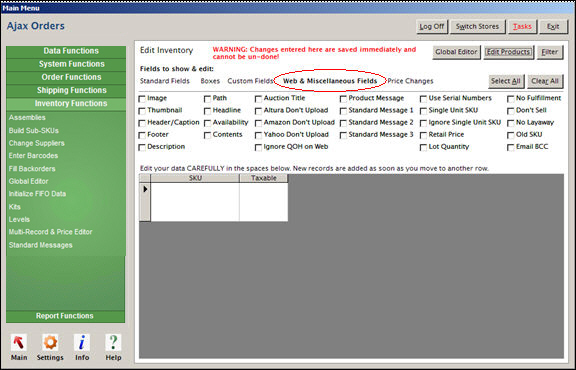This screenshot has width=576, height=370.
Task: Tick Altura Don't Upload checkbox
Action: point(259,111)
